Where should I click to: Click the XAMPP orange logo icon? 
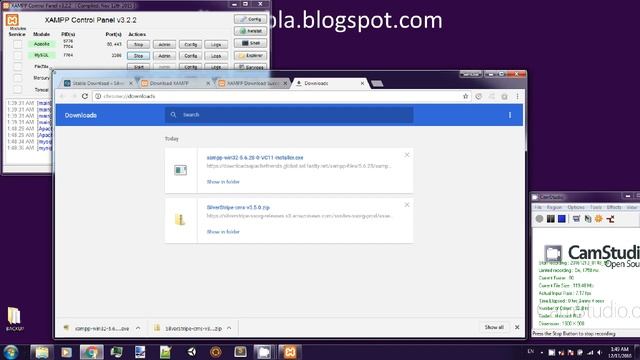tap(12, 20)
